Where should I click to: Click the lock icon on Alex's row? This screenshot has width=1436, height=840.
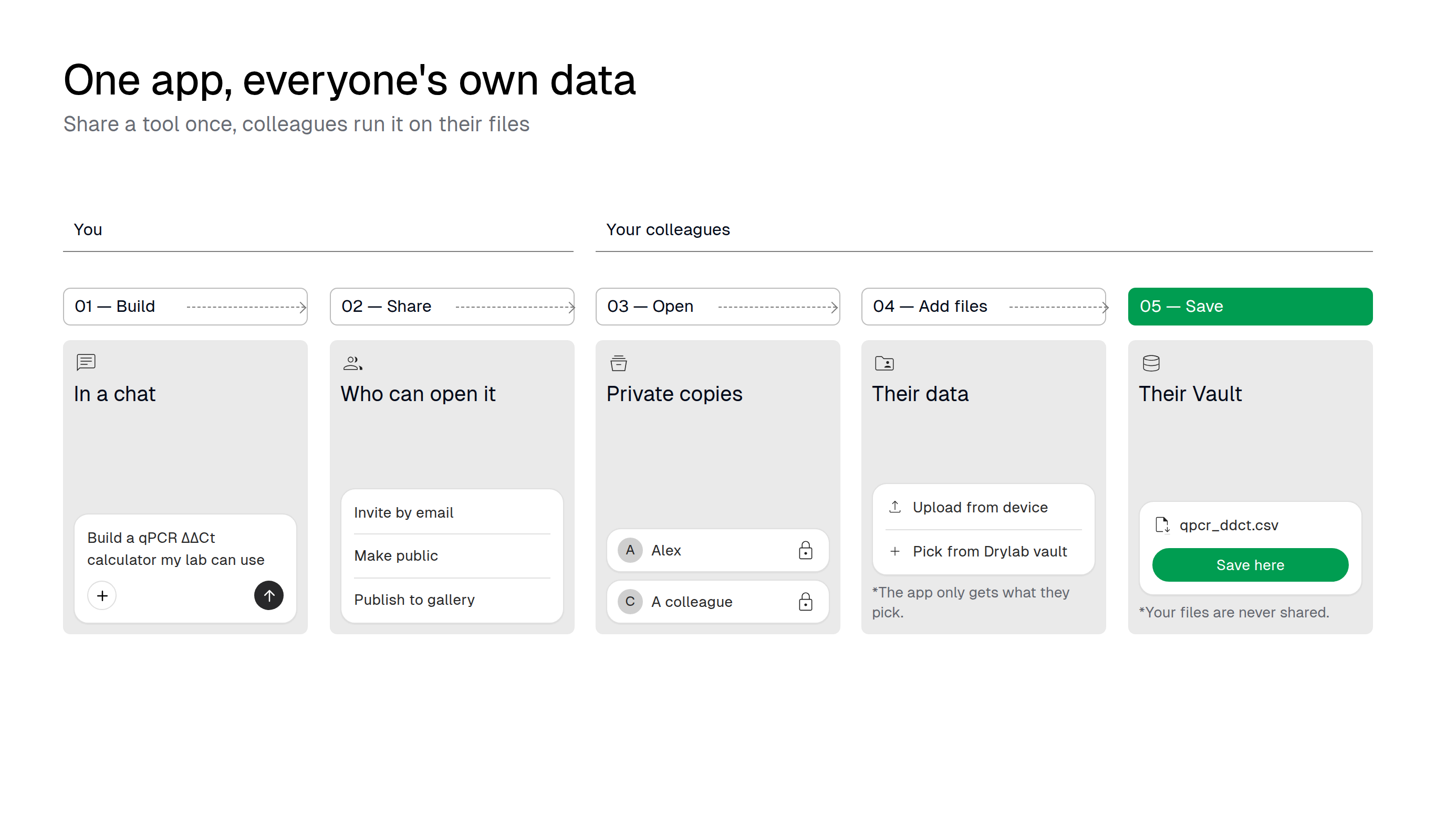coord(805,550)
